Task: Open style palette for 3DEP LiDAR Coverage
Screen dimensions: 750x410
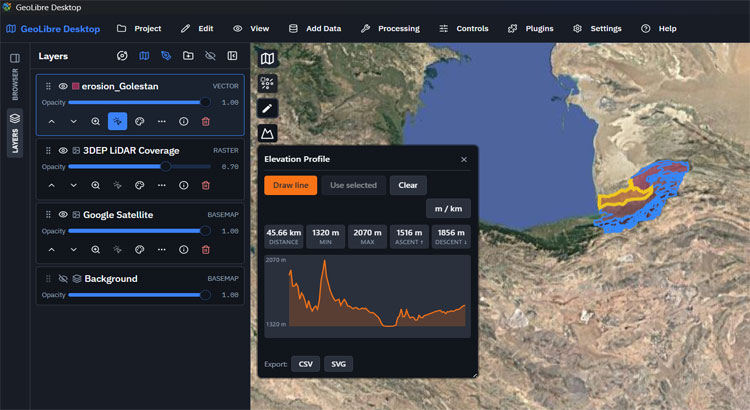Action: (x=140, y=185)
